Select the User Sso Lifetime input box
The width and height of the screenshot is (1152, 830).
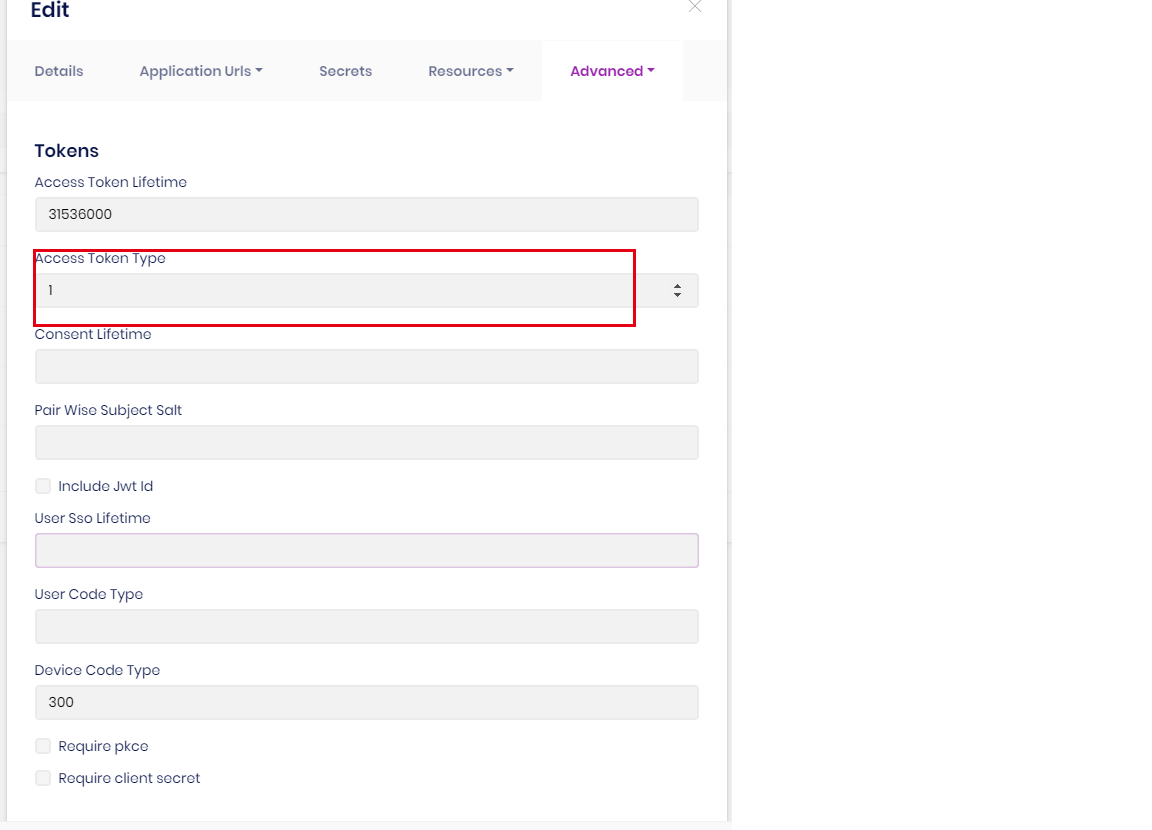[x=366, y=551]
